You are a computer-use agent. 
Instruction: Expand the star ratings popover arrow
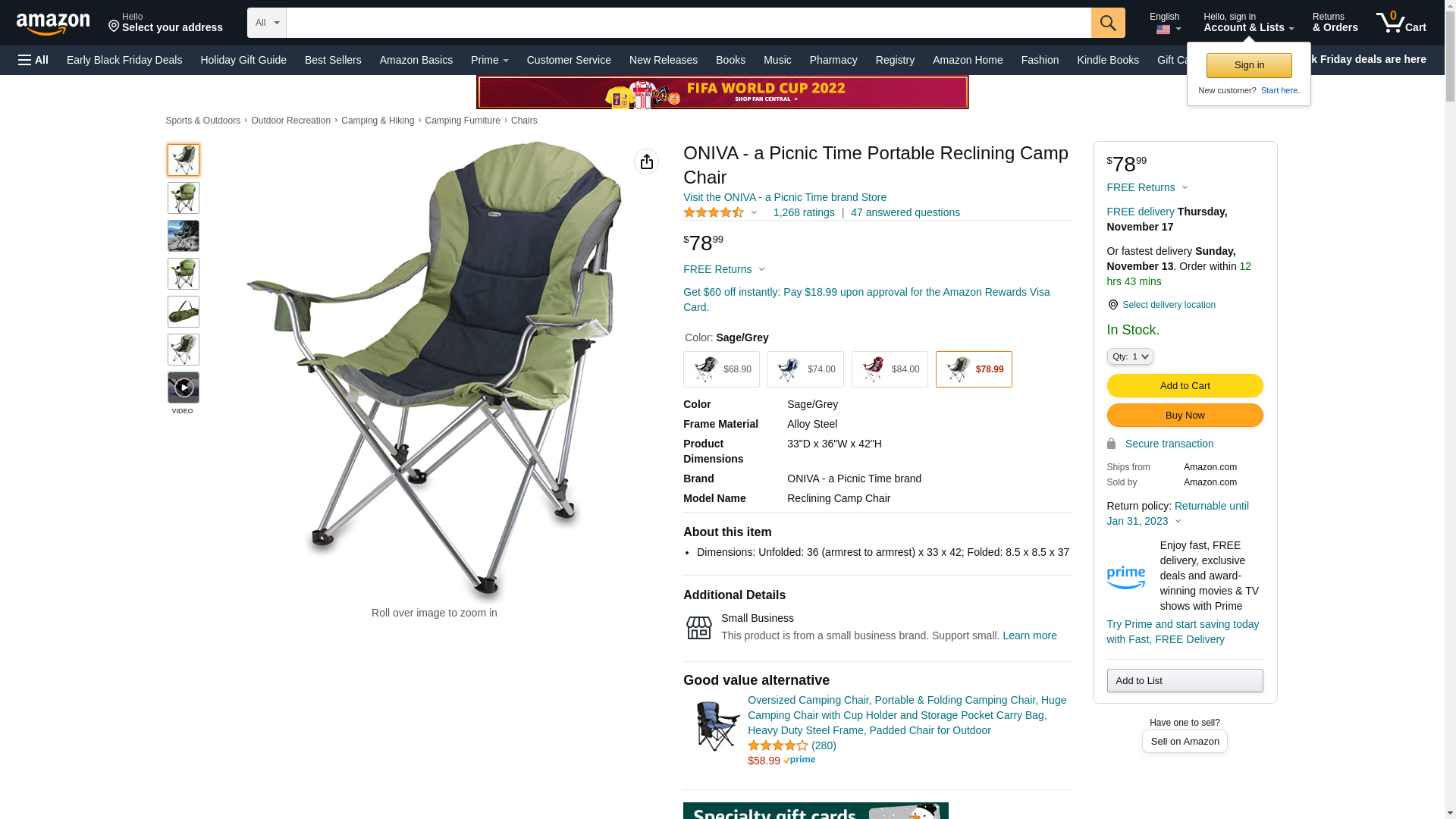[x=754, y=212]
